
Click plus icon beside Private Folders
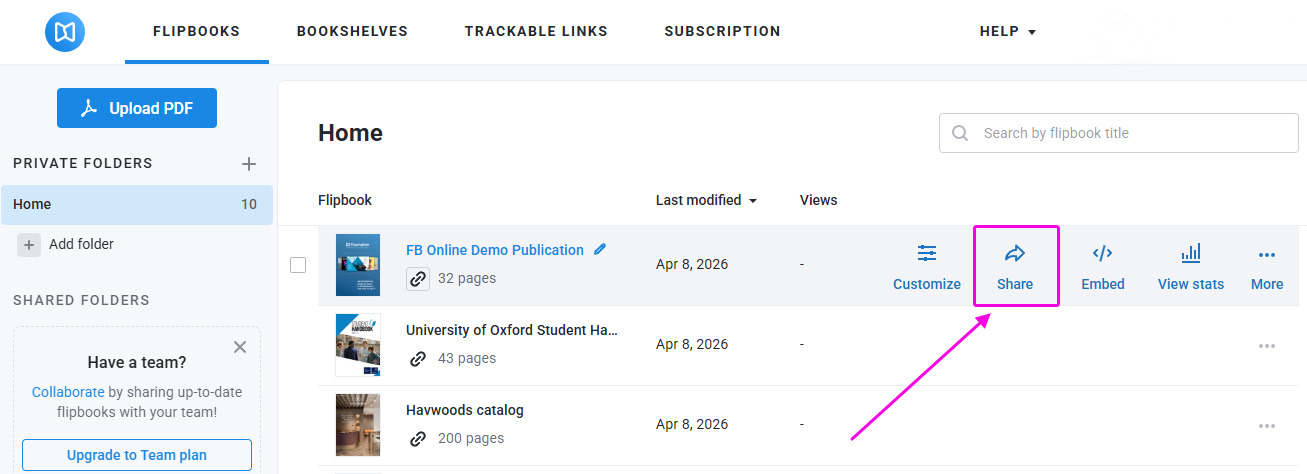click(249, 164)
